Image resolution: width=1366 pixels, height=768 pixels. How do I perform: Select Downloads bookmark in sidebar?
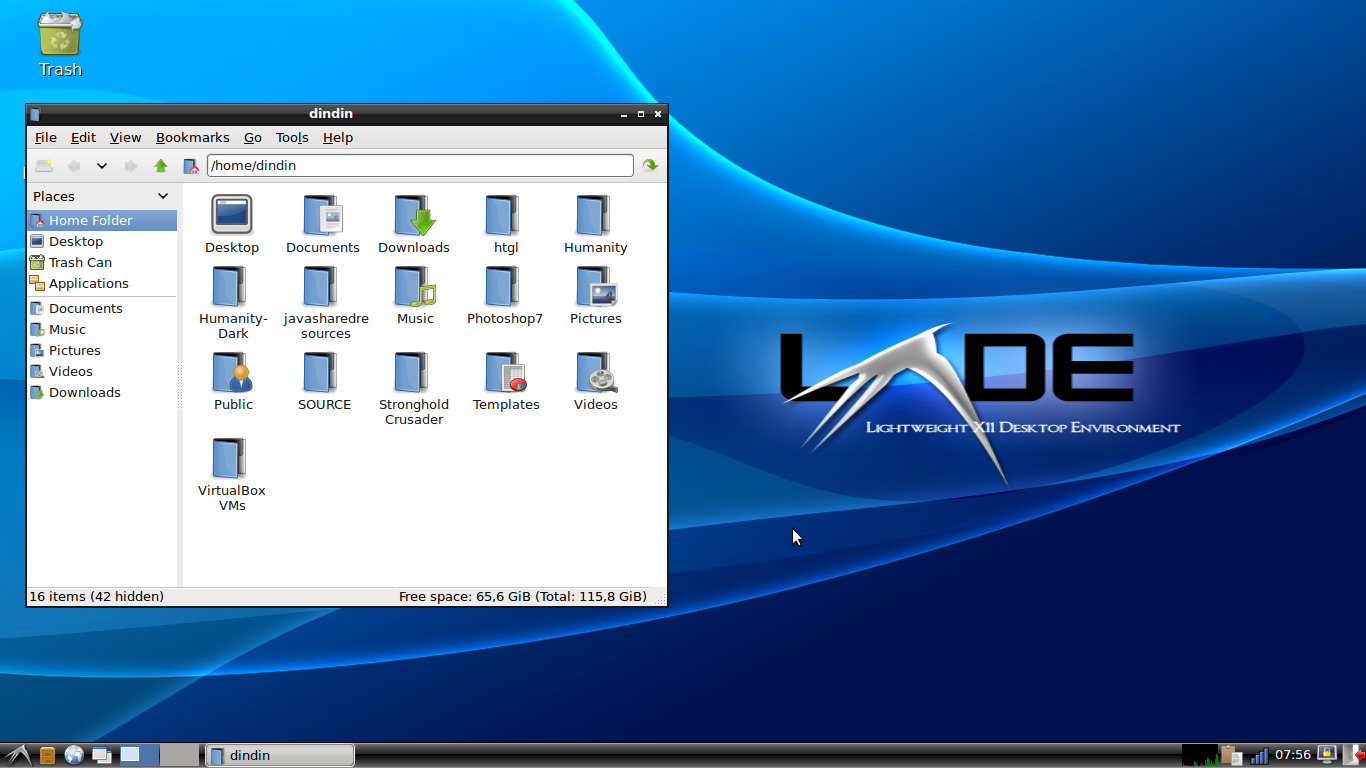pos(102,392)
